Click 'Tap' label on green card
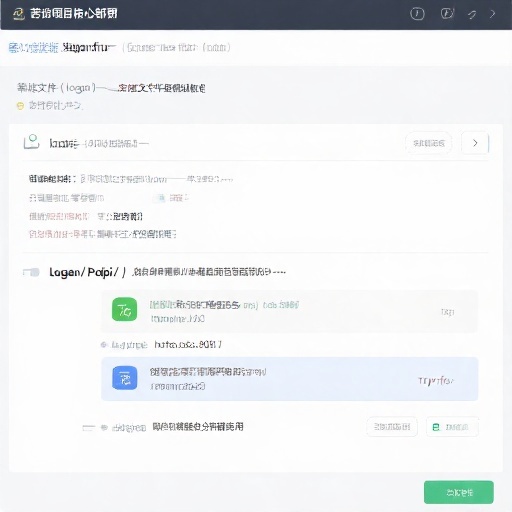 (447, 312)
